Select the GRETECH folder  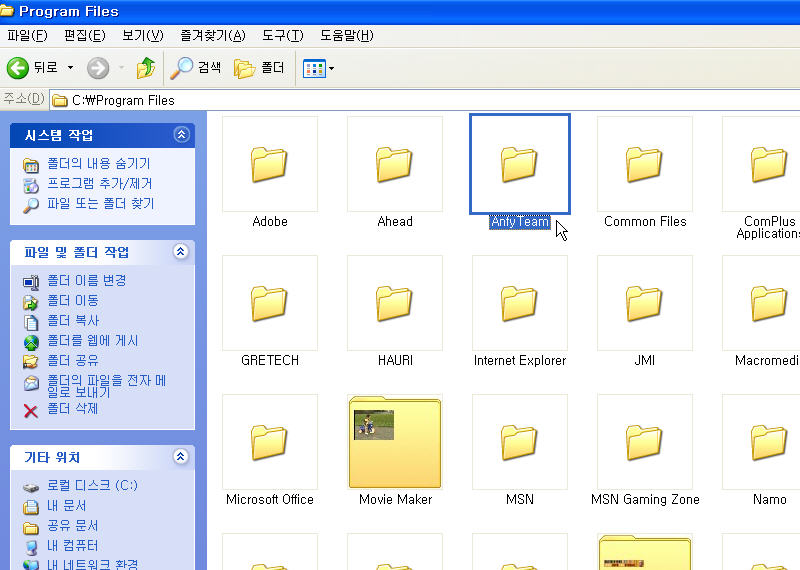pyautogui.click(x=270, y=303)
